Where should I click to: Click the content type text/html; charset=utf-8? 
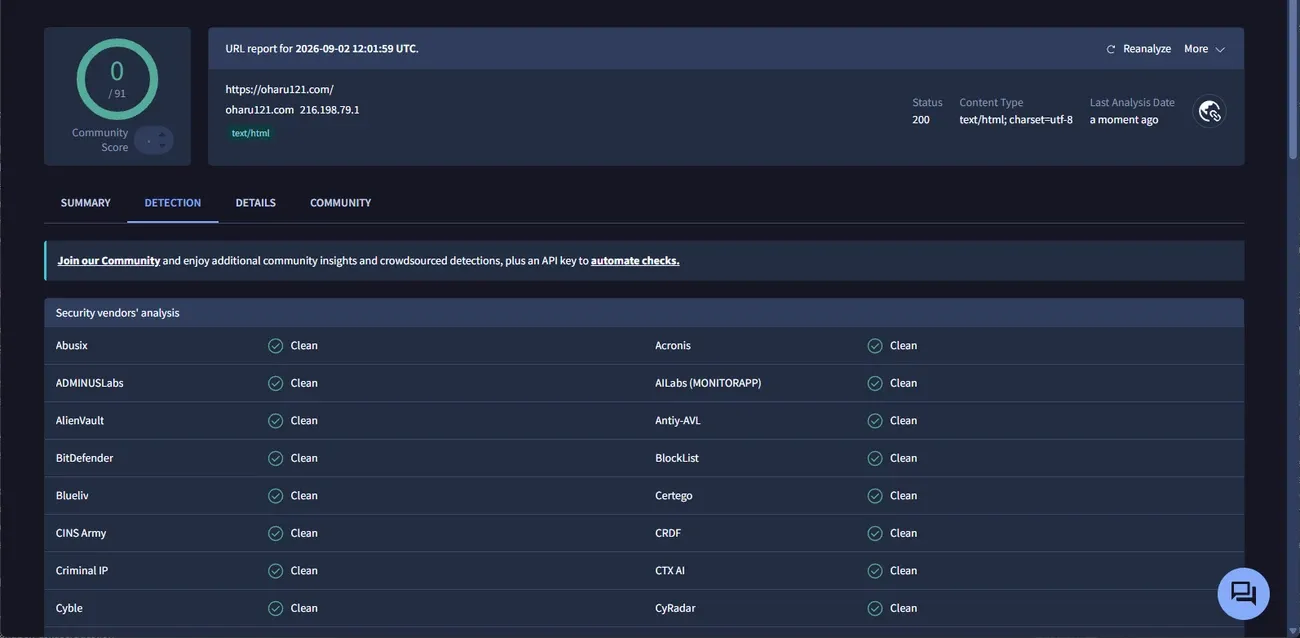pos(1016,120)
